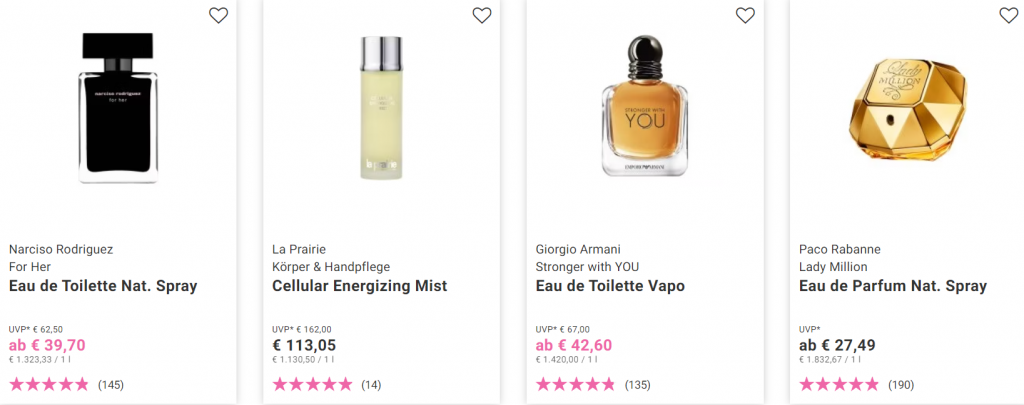Add Narciso Rodriguez For Her to wishlist
The width and height of the screenshot is (1024, 405).
pos(218,15)
